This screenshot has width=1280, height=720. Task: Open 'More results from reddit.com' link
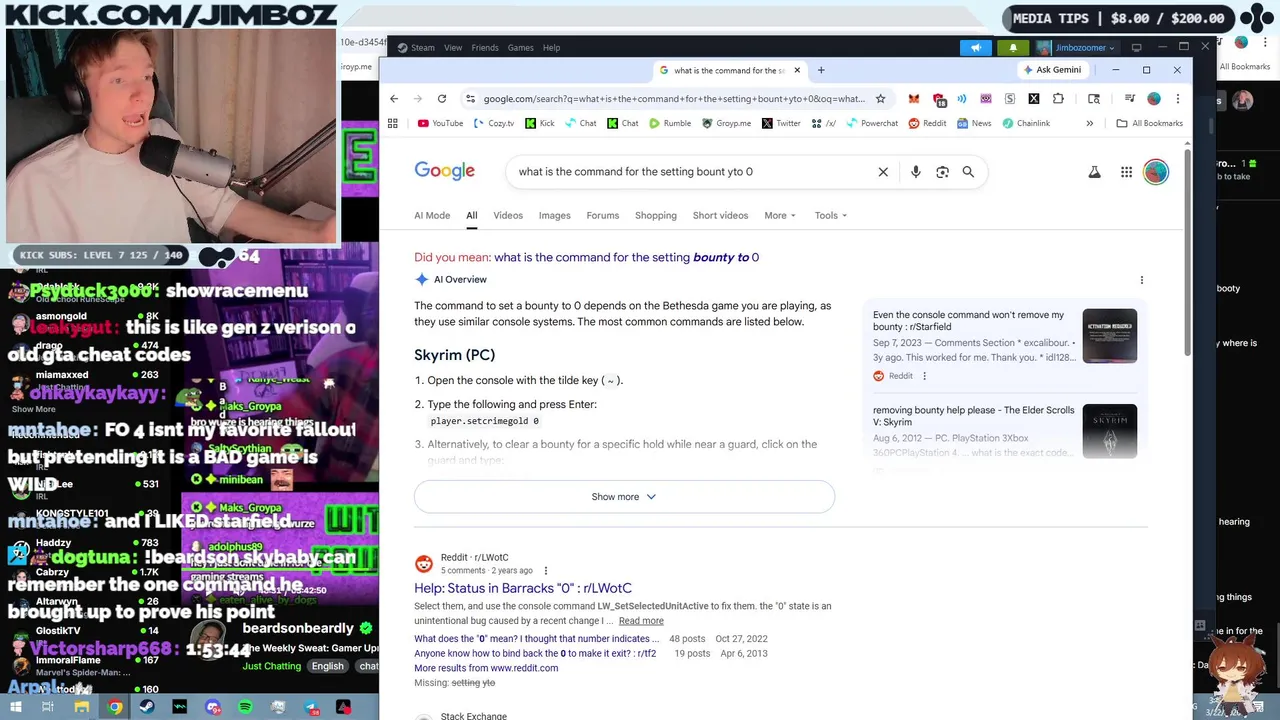[486, 668]
